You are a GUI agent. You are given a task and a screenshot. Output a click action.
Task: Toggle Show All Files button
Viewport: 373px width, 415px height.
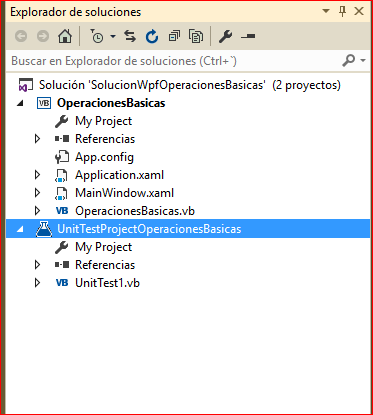pyautogui.click(x=196, y=36)
